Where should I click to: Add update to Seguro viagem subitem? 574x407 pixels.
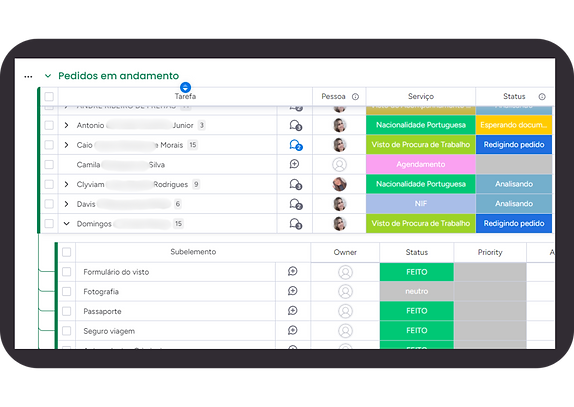point(292,331)
